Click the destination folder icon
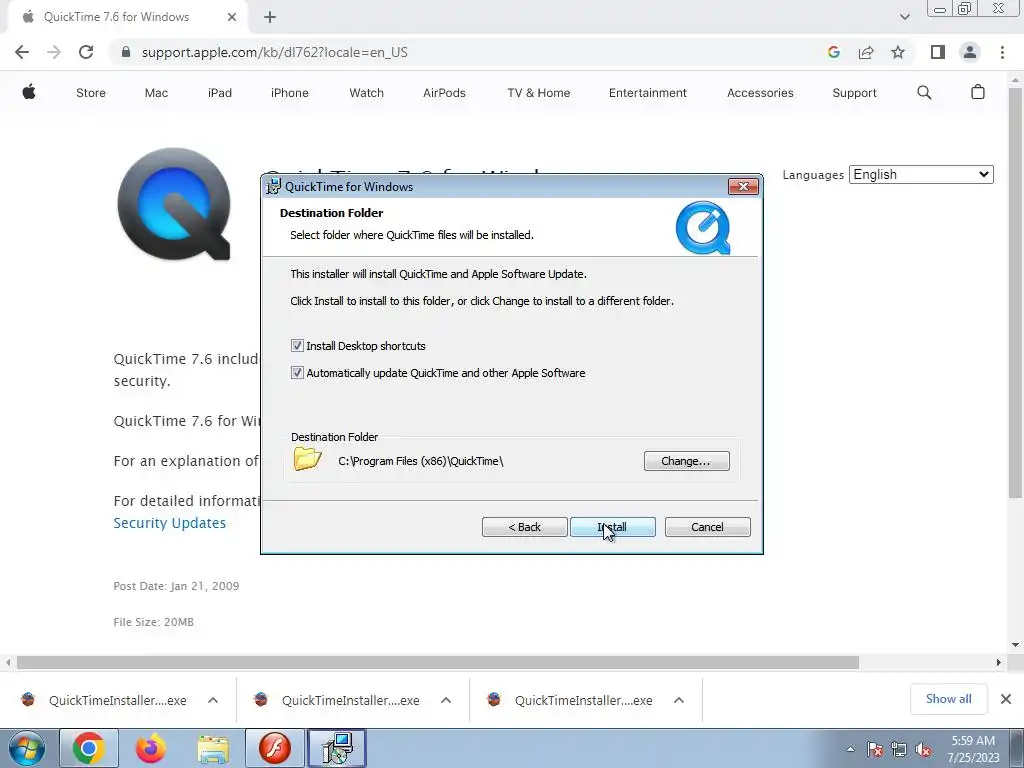The image size is (1024, 768). point(307,459)
